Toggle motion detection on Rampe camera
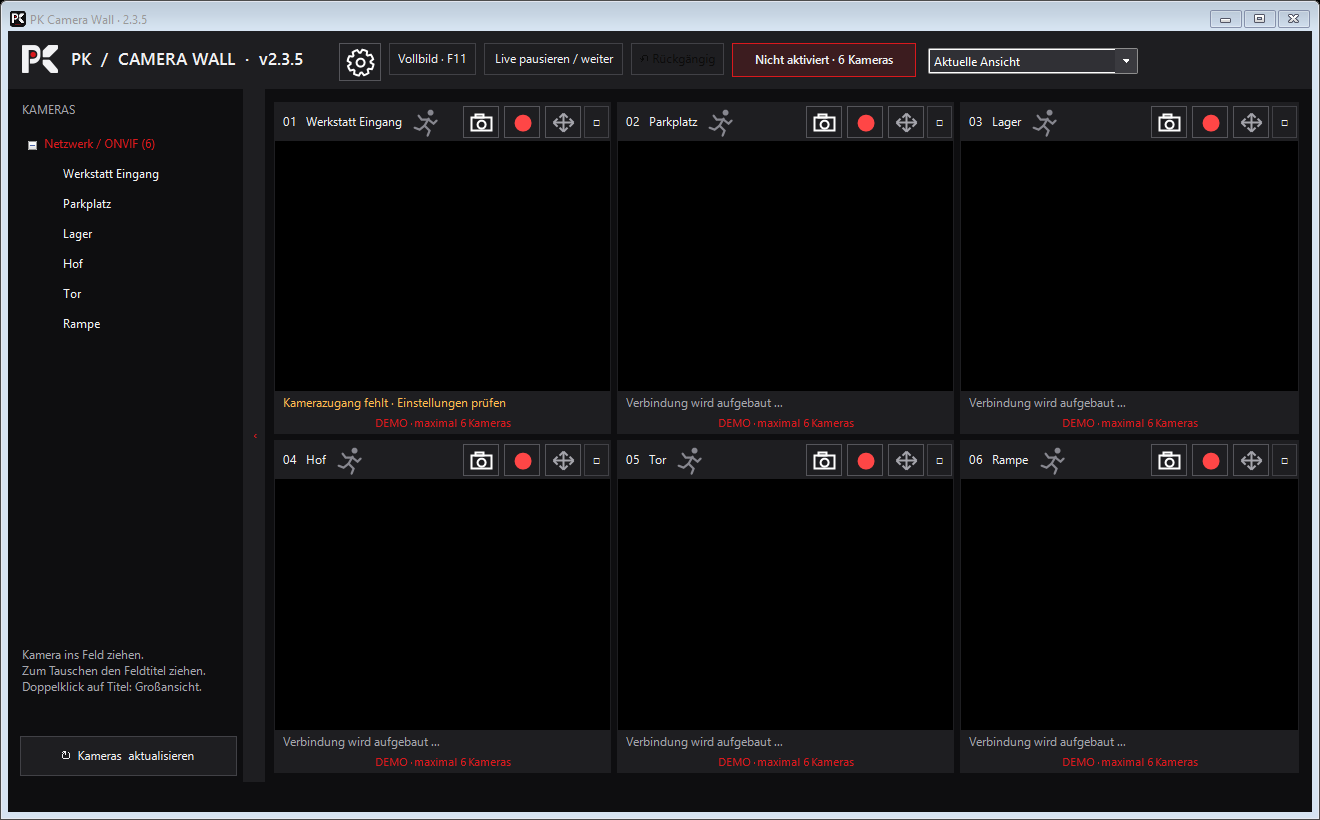 pos(1053,461)
